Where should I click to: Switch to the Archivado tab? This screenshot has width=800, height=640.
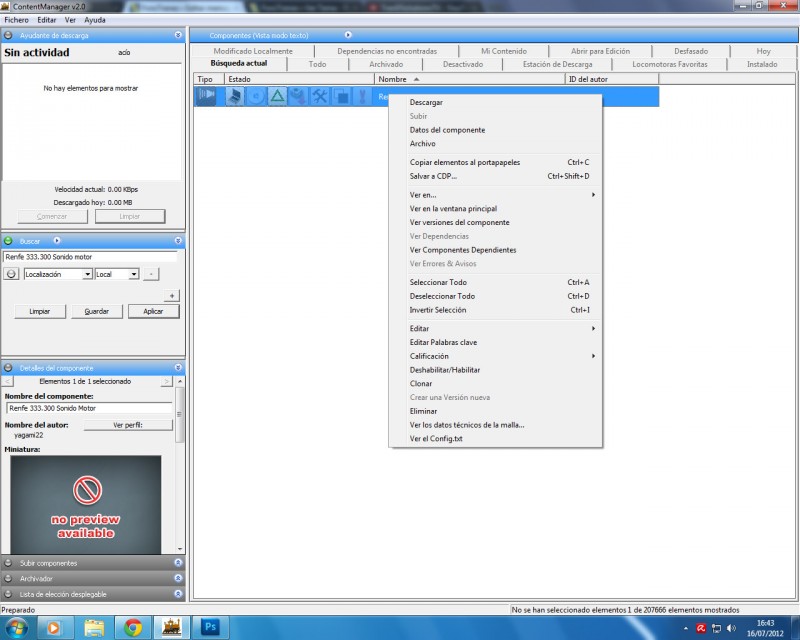(x=386, y=64)
